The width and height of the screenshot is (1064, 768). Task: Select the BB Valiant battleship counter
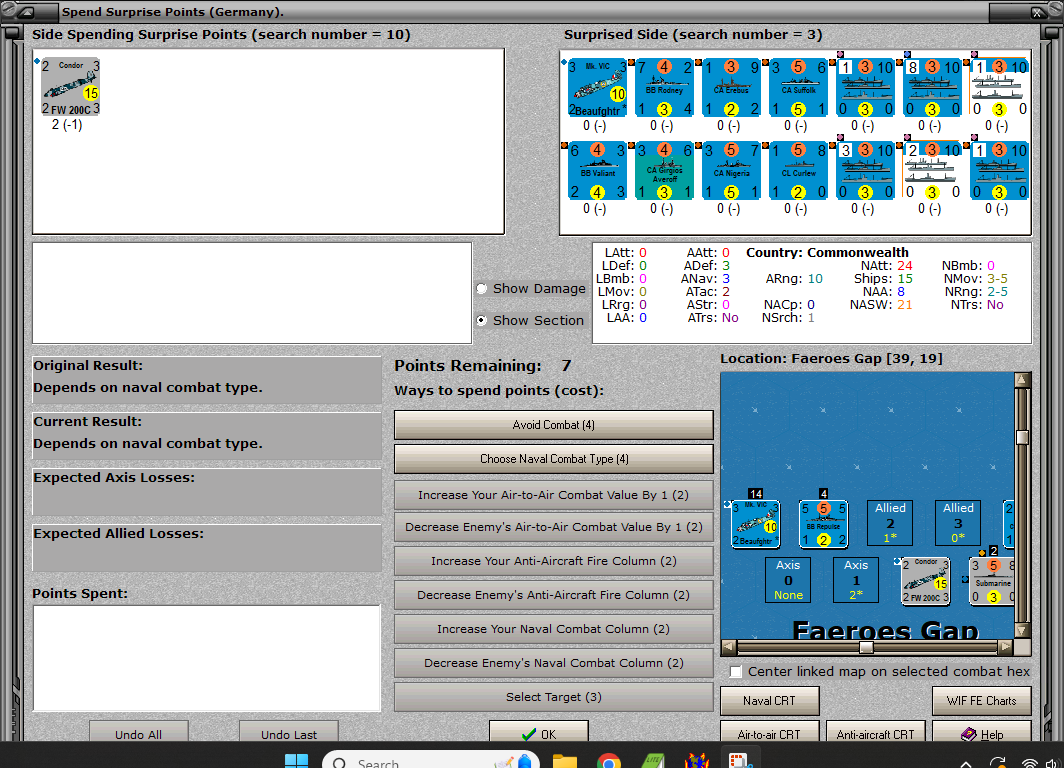[x=597, y=170]
